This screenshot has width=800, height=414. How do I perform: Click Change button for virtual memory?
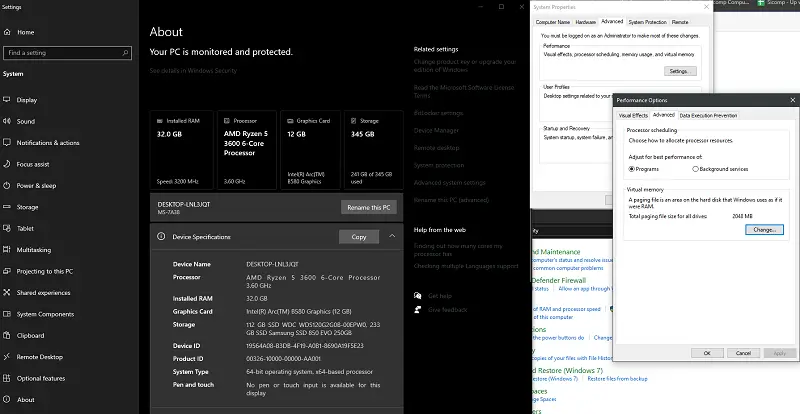coord(764,230)
